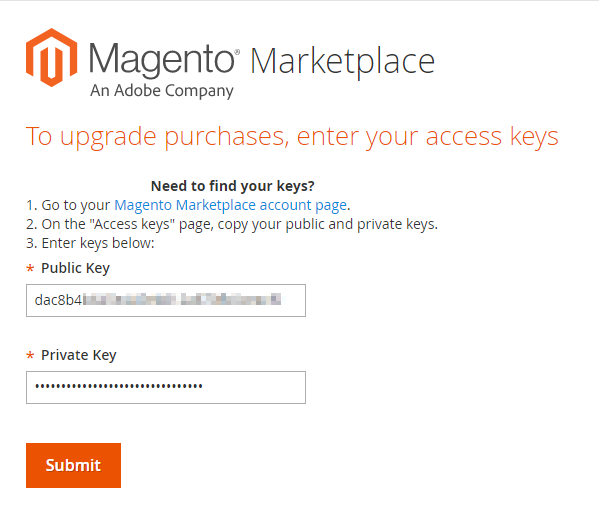The height and width of the screenshot is (521, 599).
Task: Click the orange Magento hexagon logo icon
Action: (52, 57)
